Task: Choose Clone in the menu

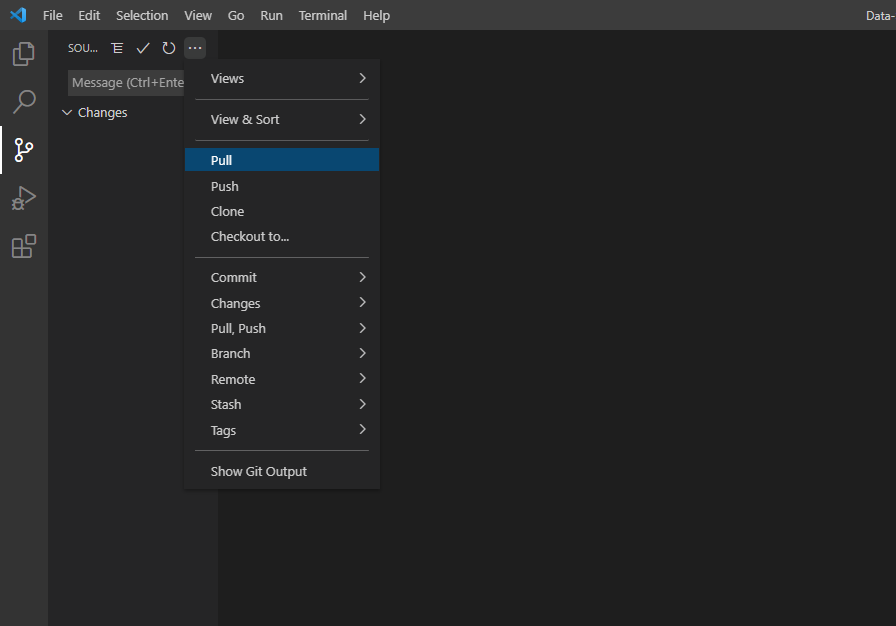Action: tap(282, 211)
